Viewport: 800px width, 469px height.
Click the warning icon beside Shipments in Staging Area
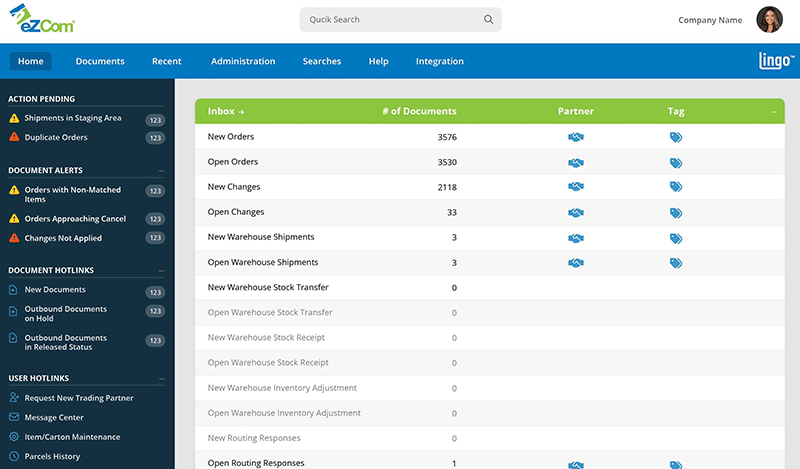(14, 118)
